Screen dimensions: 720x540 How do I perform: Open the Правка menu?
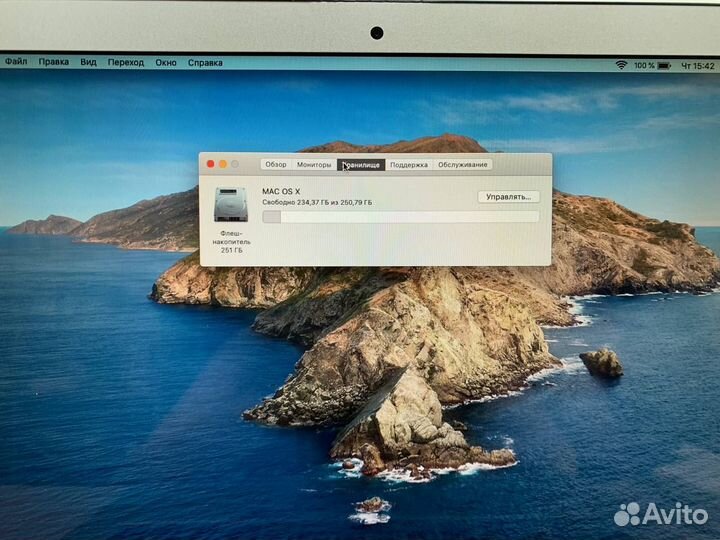click(54, 62)
